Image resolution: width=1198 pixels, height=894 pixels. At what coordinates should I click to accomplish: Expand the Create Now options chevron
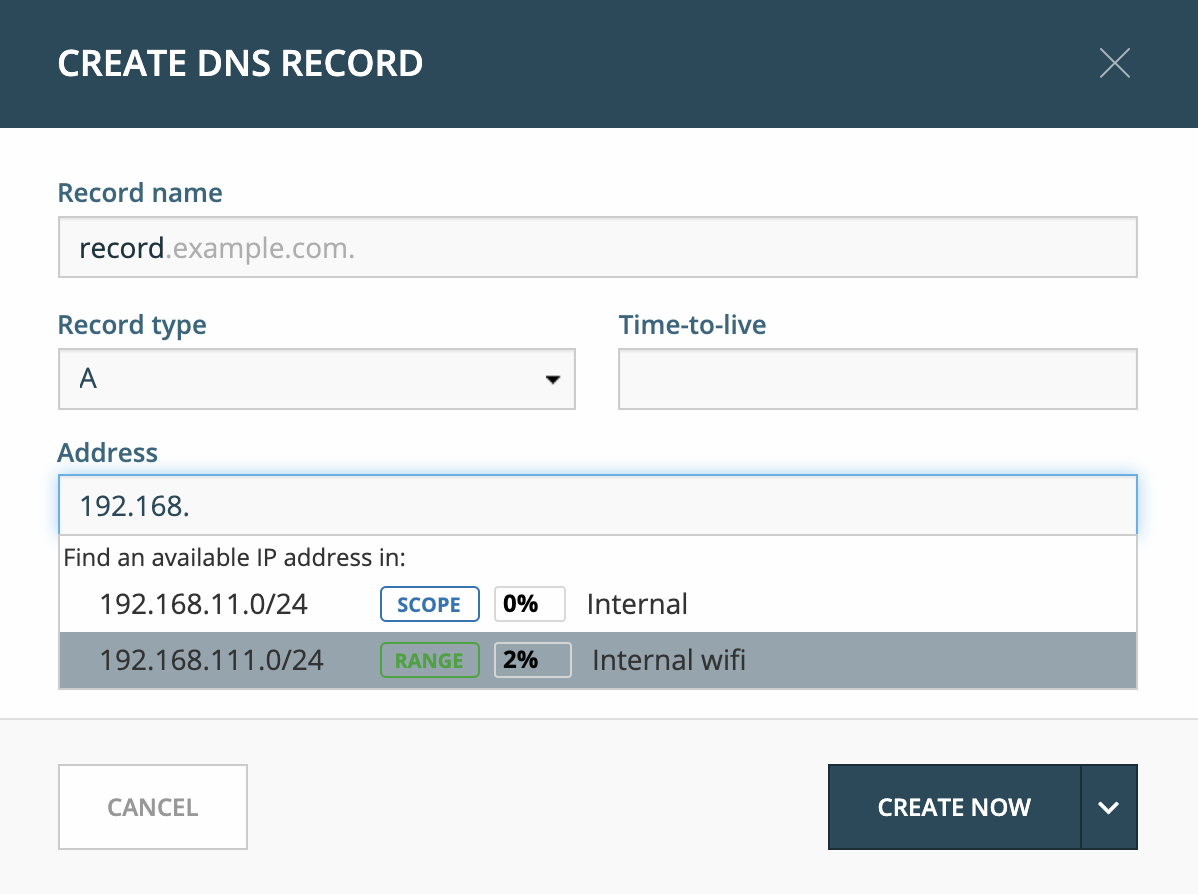pos(1109,807)
